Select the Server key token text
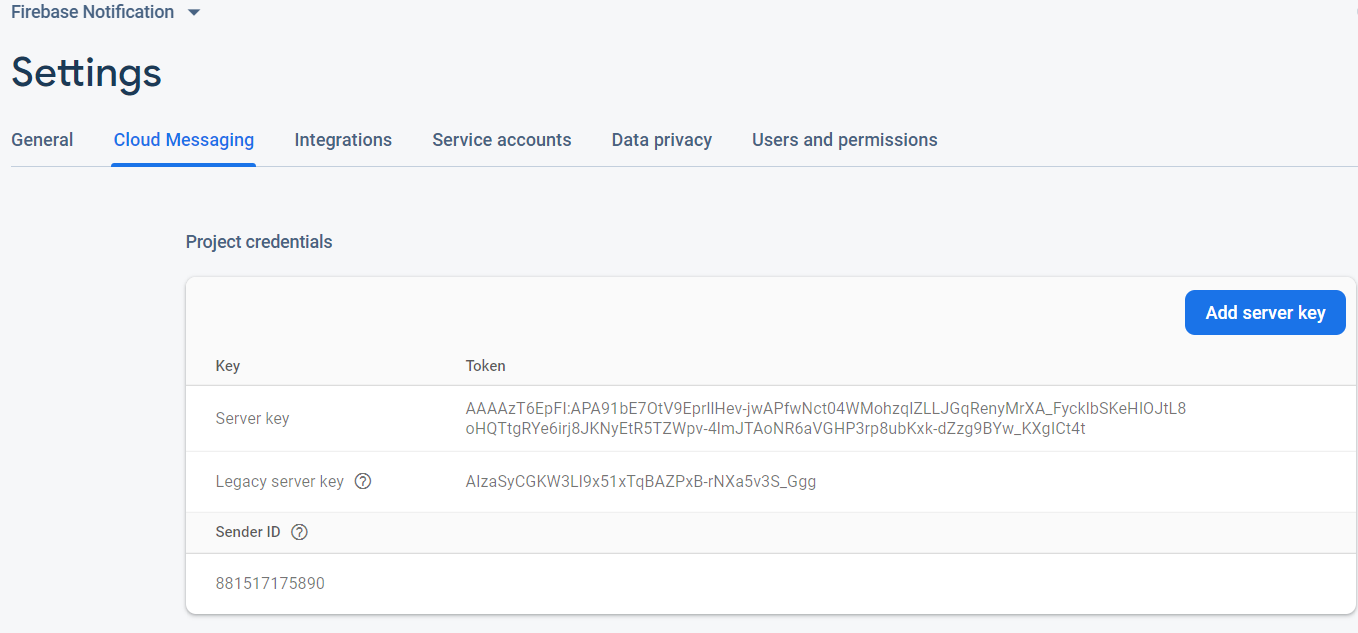The image size is (1358, 633). click(x=825, y=418)
